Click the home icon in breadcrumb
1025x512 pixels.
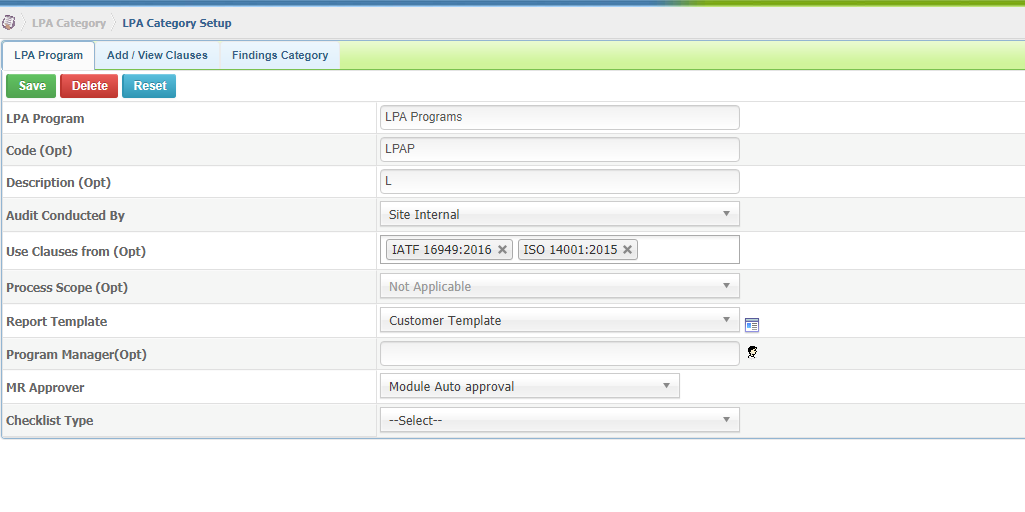8,23
